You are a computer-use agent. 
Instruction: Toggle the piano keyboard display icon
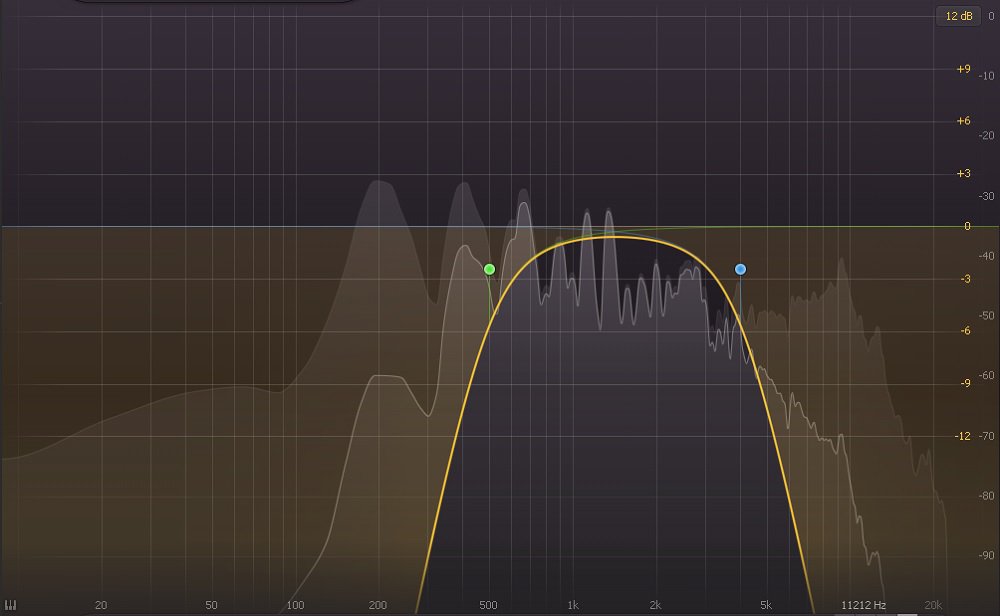[10, 605]
